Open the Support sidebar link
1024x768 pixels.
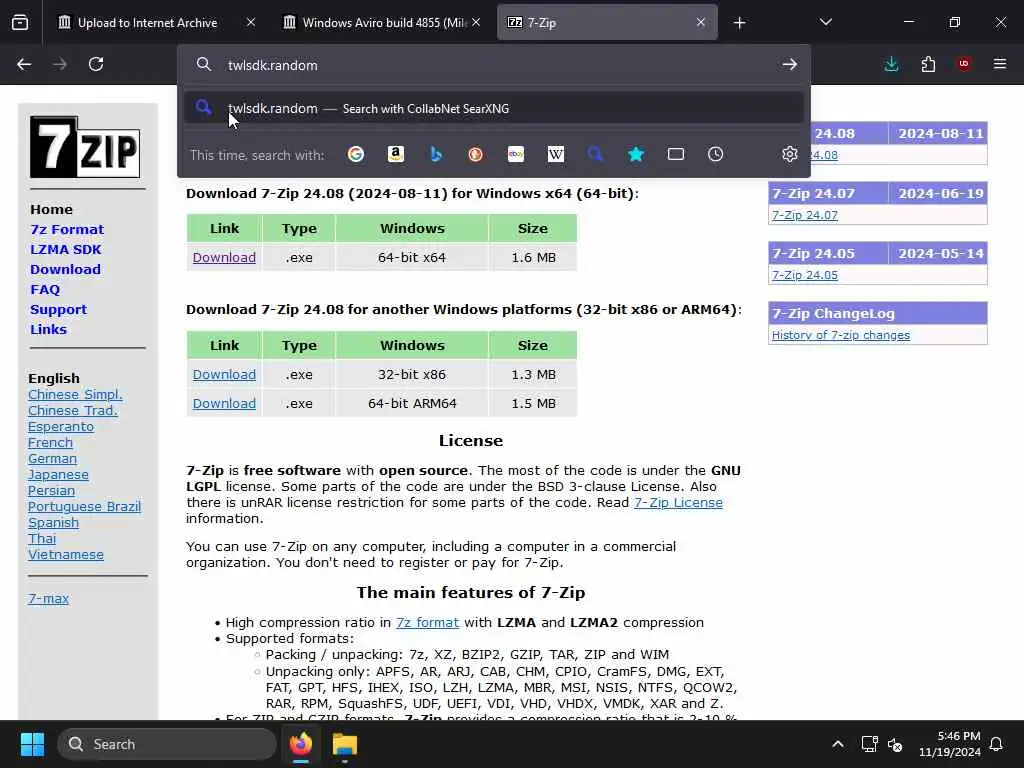coord(58,310)
